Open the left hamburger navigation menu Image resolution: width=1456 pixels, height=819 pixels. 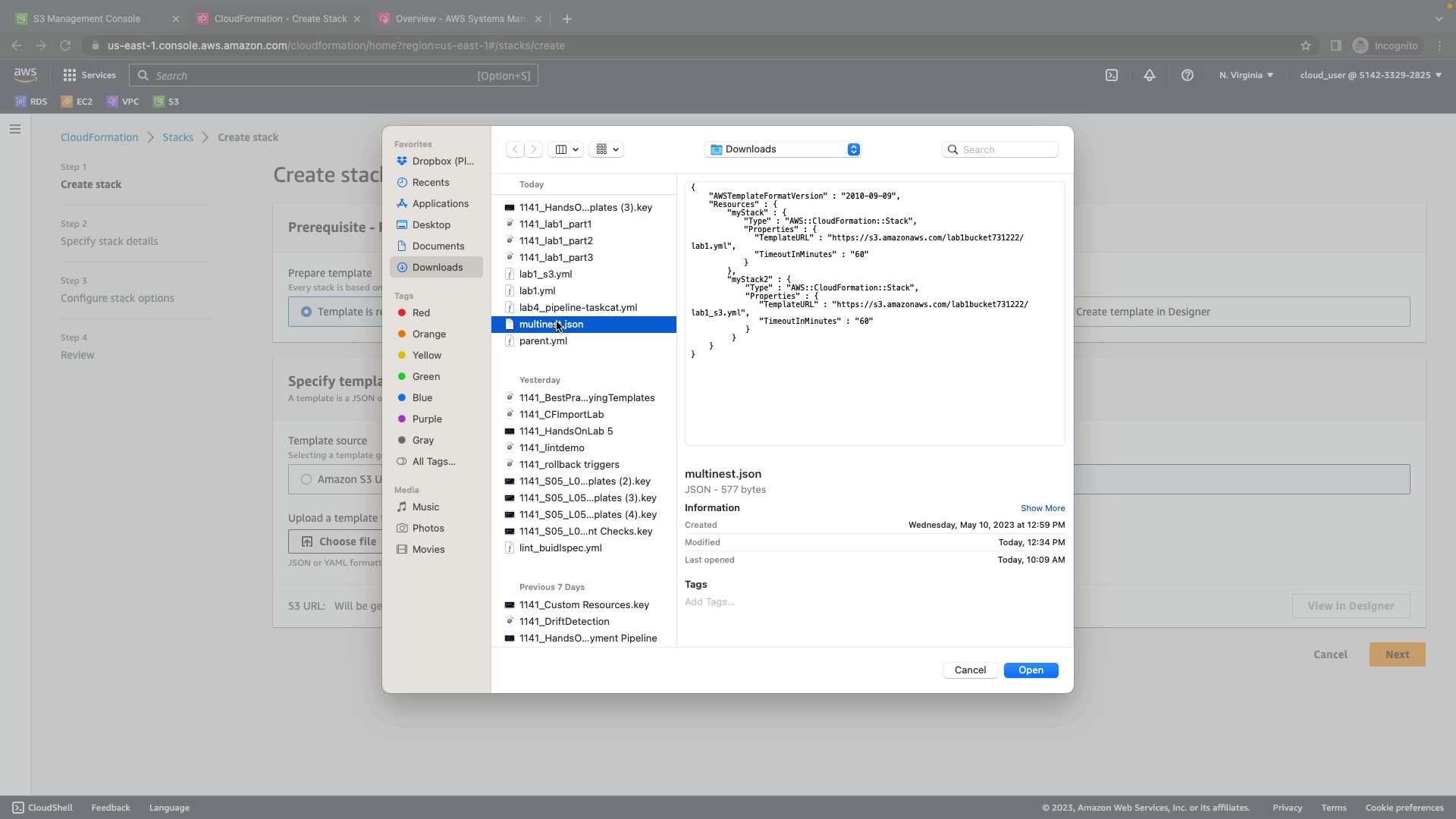pos(14,129)
